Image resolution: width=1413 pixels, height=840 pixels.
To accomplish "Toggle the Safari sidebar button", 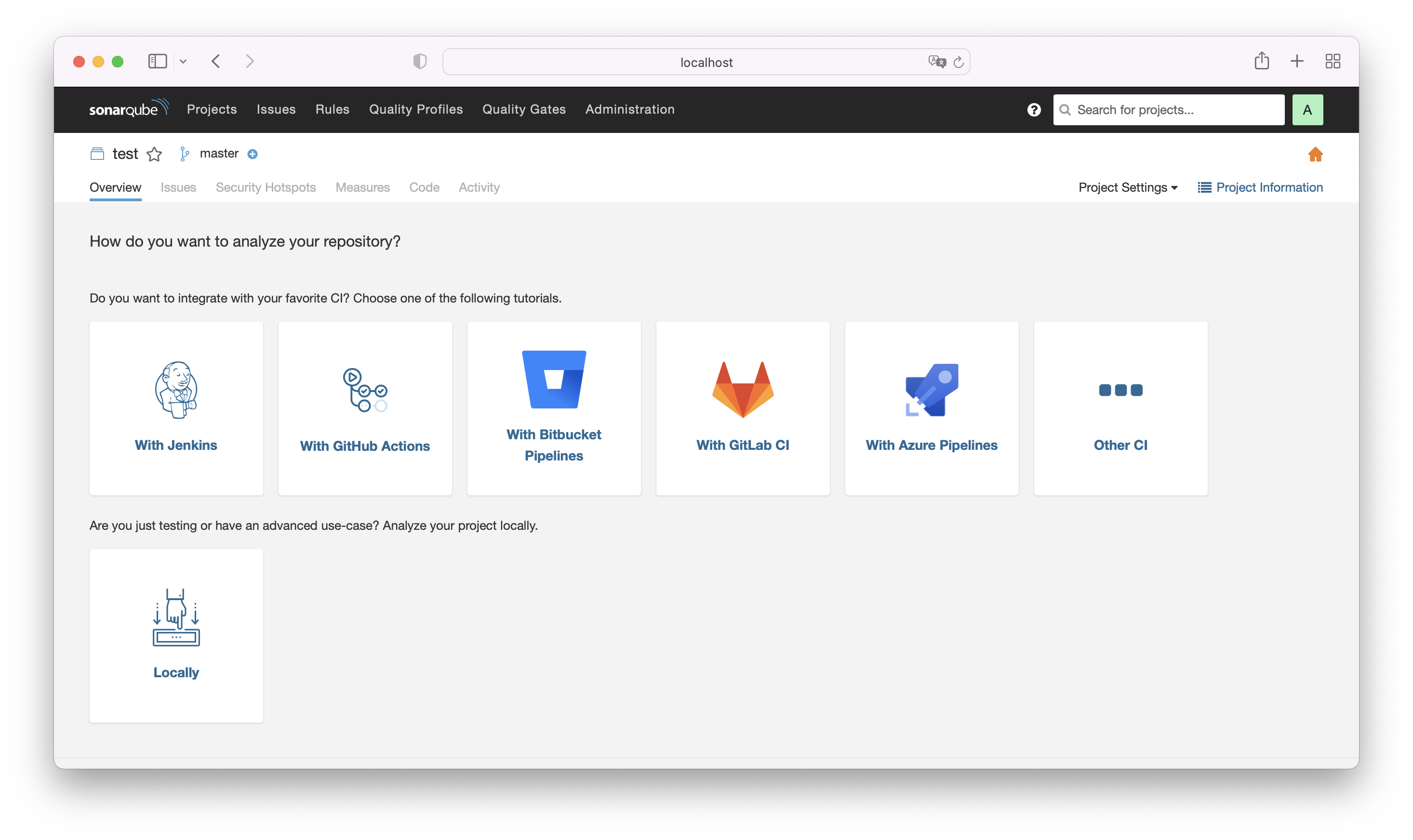I will point(158,61).
